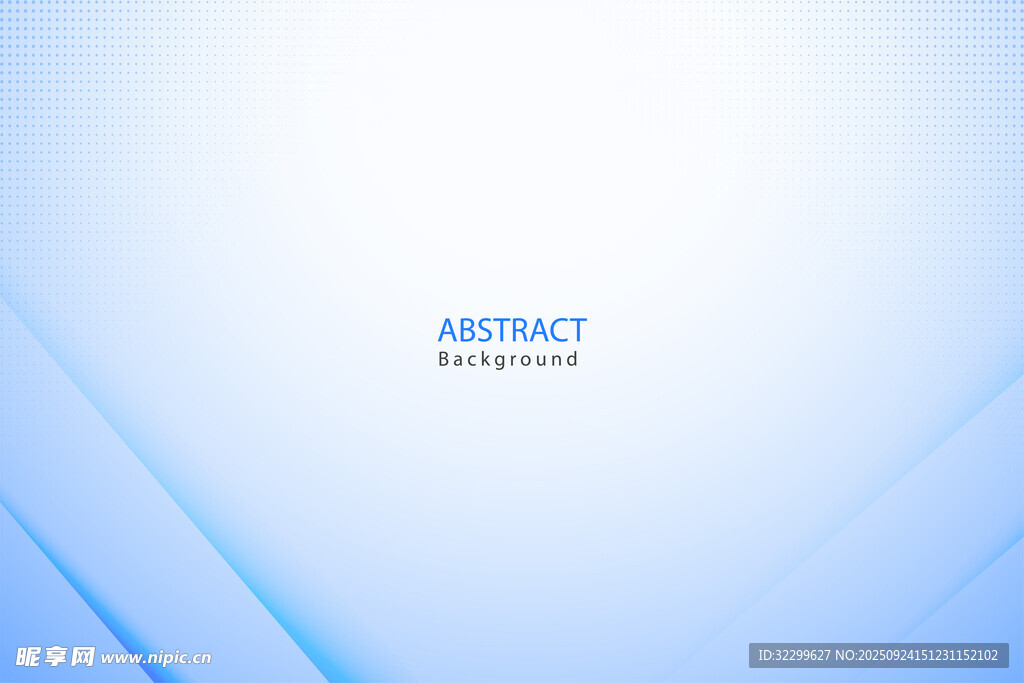The height and width of the screenshot is (683, 1024).
Task: Click the Background subtitle text
Action: pyautogui.click(x=508, y=359)
